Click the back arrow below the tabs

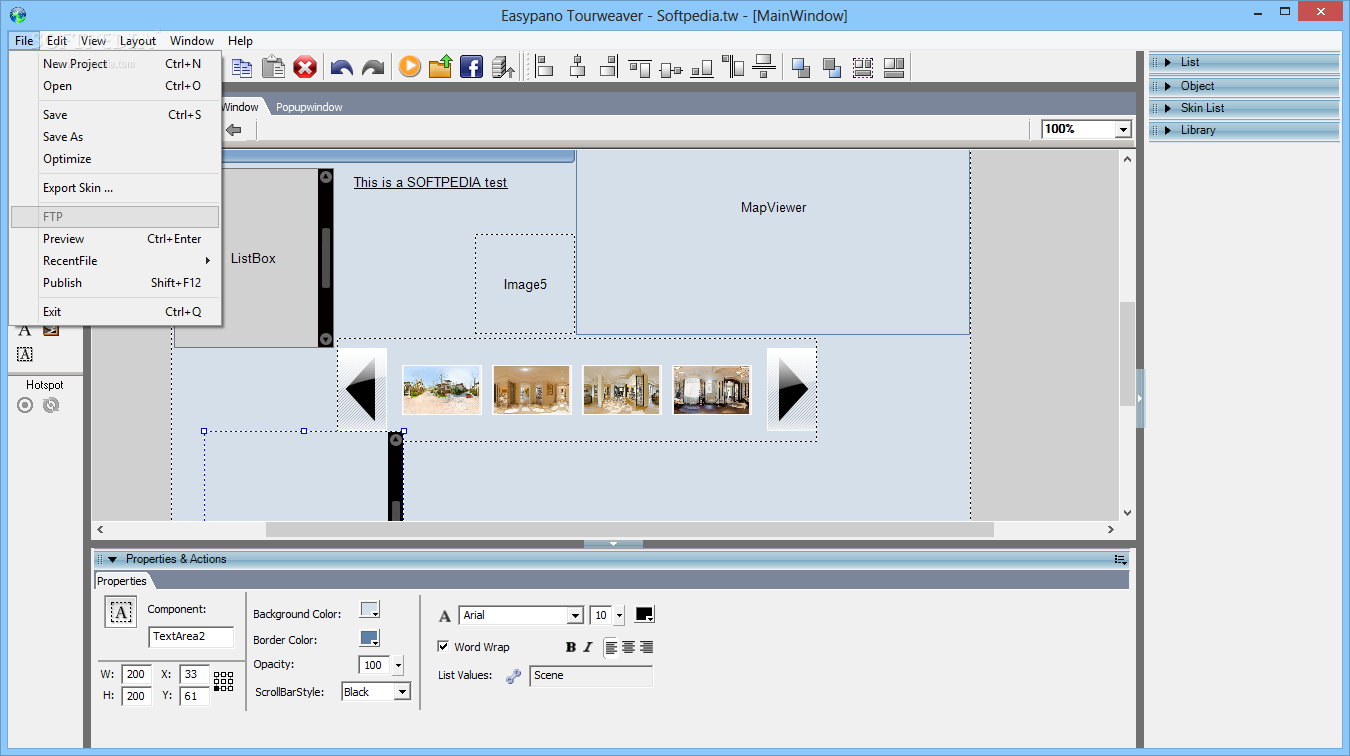(234, 130)
